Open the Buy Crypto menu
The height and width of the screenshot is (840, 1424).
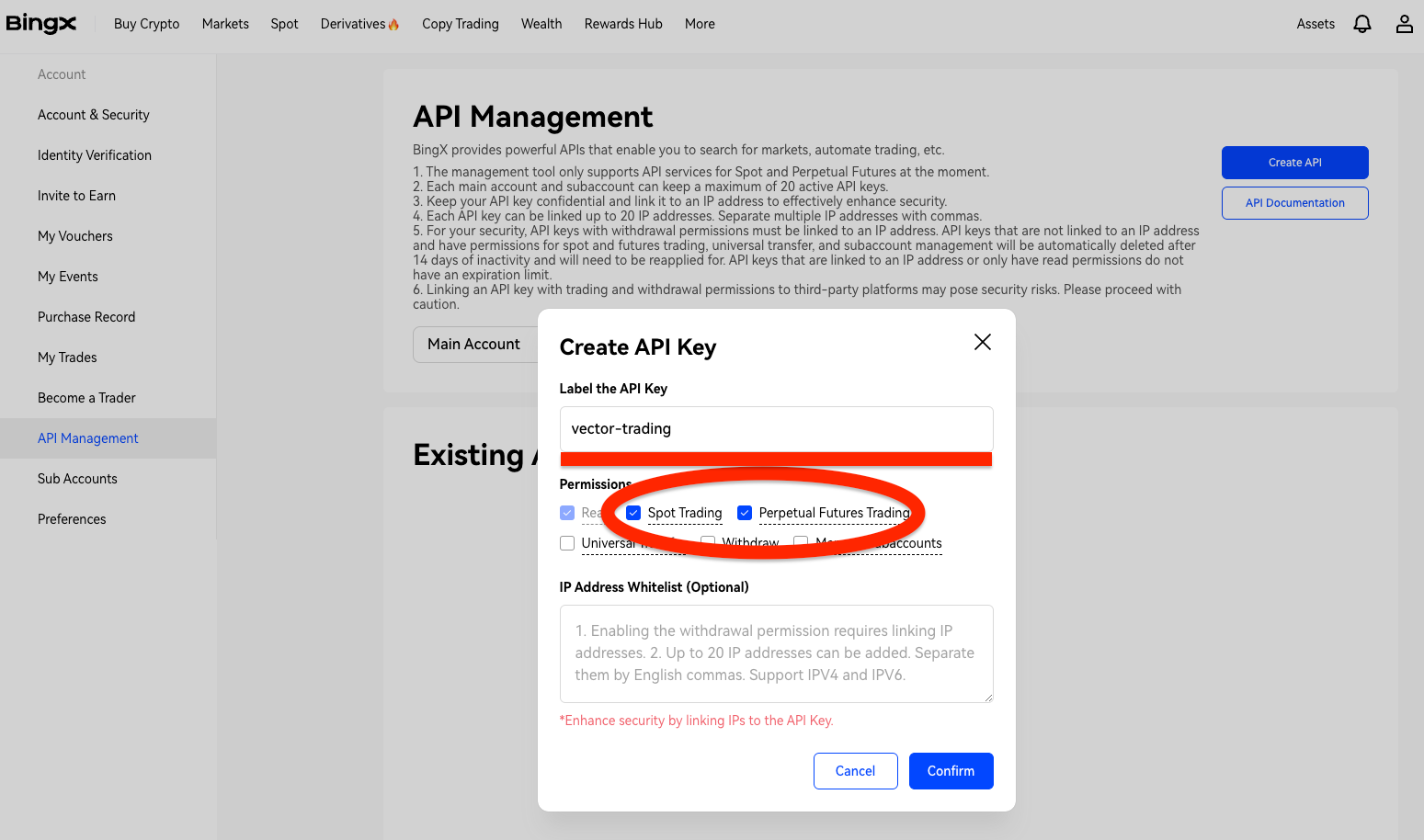coord(146,24)
